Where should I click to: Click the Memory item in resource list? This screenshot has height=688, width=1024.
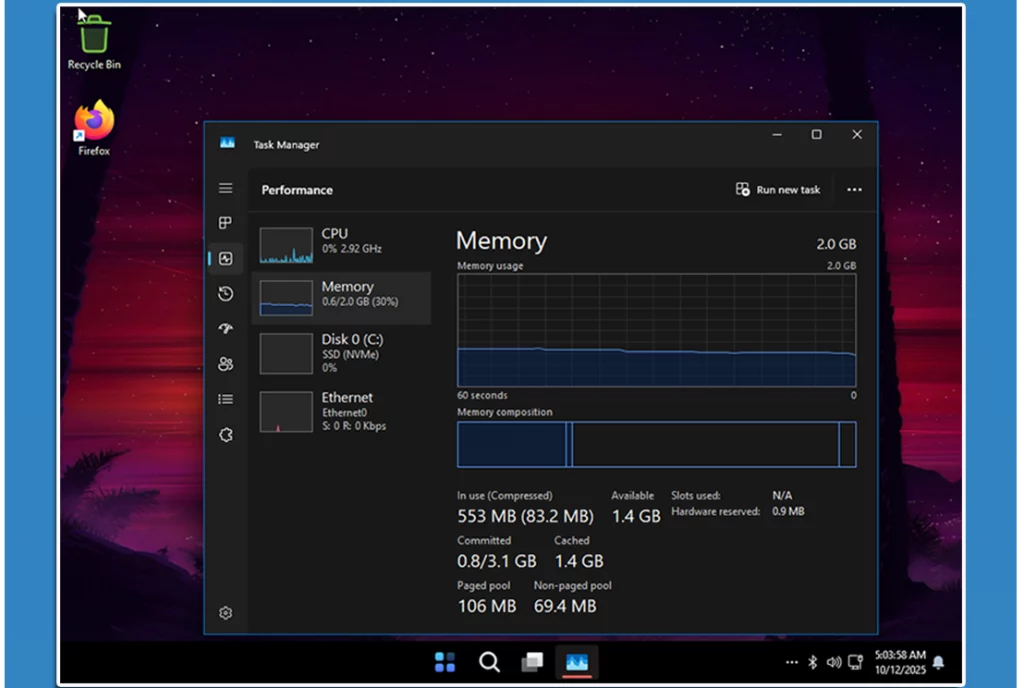(341, 297)
